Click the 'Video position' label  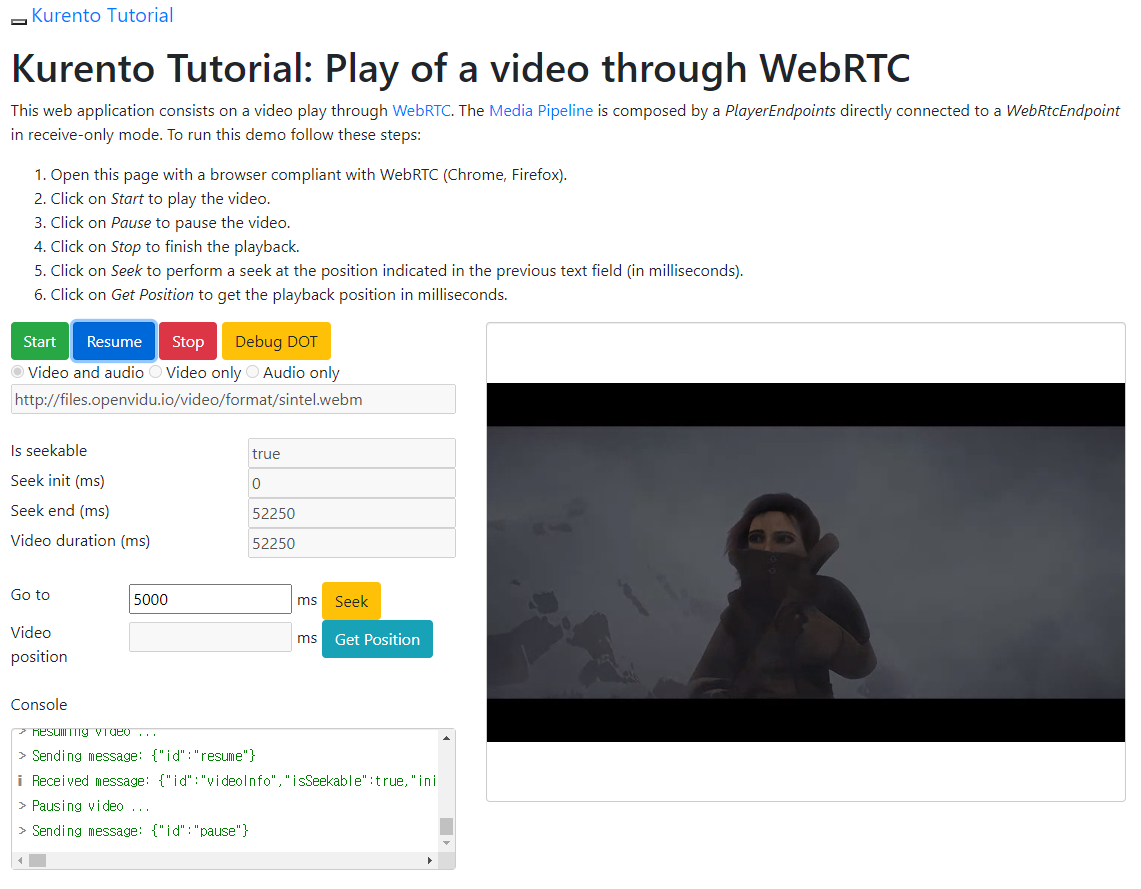[x=39, y=644]
